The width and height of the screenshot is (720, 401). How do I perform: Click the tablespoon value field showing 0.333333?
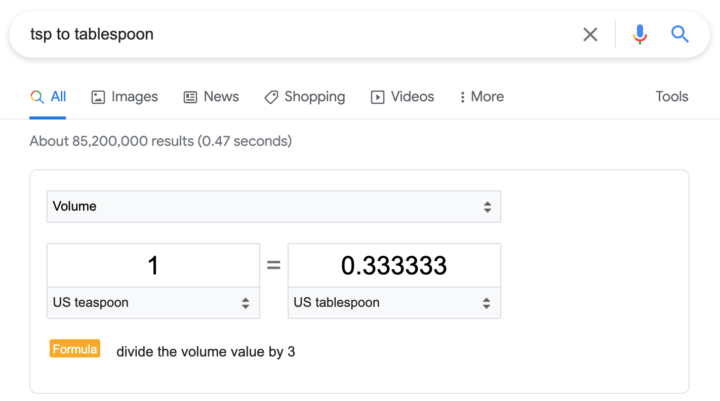click(x=394, y=265)
